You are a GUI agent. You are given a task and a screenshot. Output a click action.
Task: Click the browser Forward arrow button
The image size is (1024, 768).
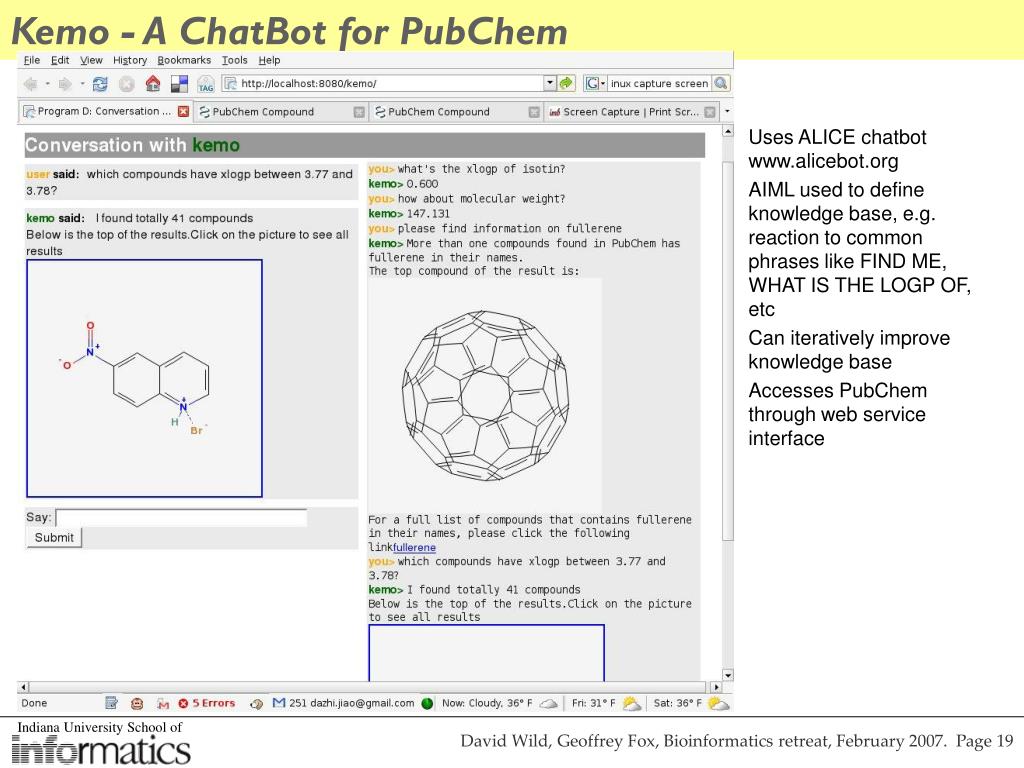pos(65,84)
